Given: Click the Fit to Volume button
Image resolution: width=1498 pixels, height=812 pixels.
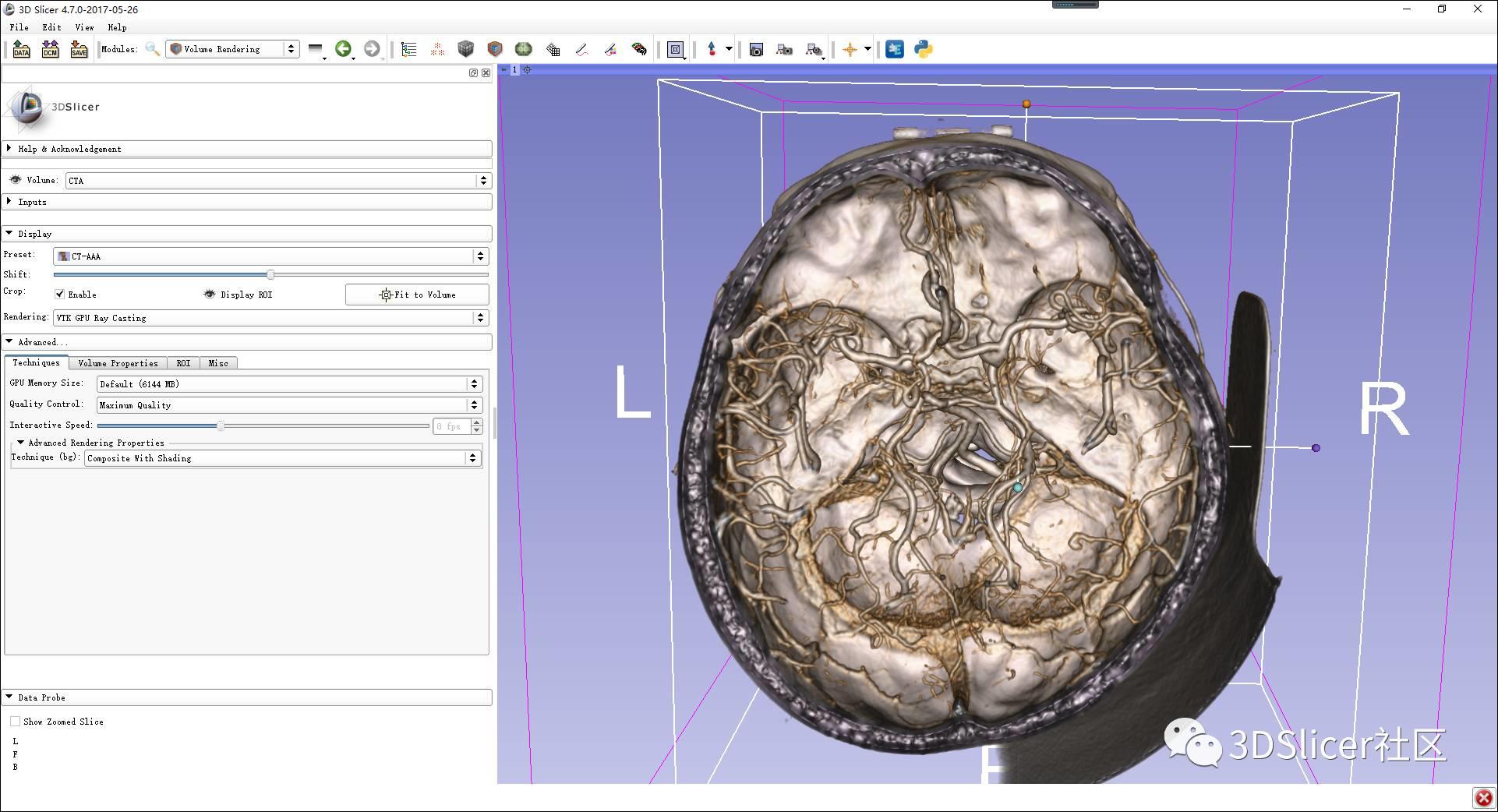Looking at the screenshot, I should [417, 295].
